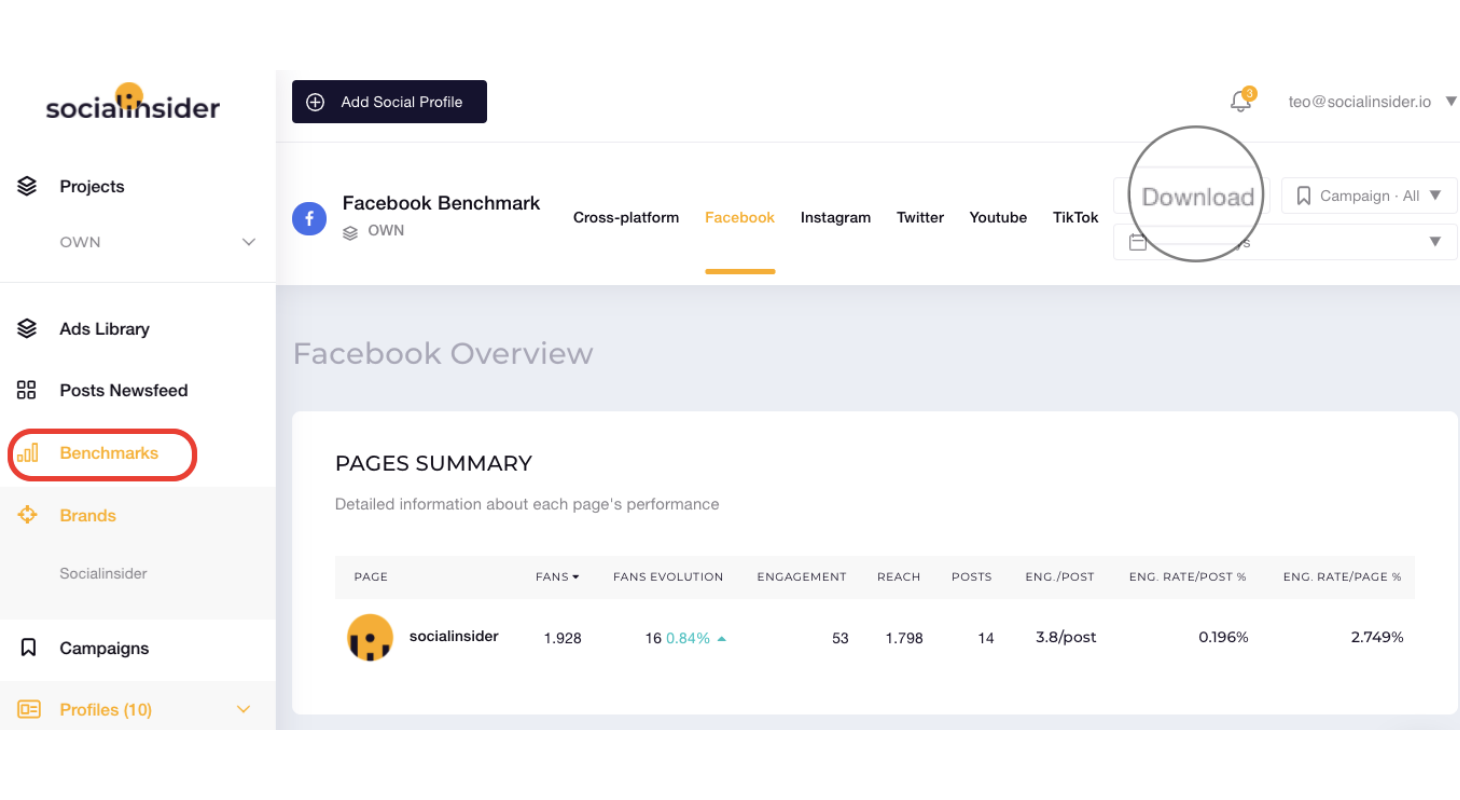Click the green fans evolution up arrow

722,638
